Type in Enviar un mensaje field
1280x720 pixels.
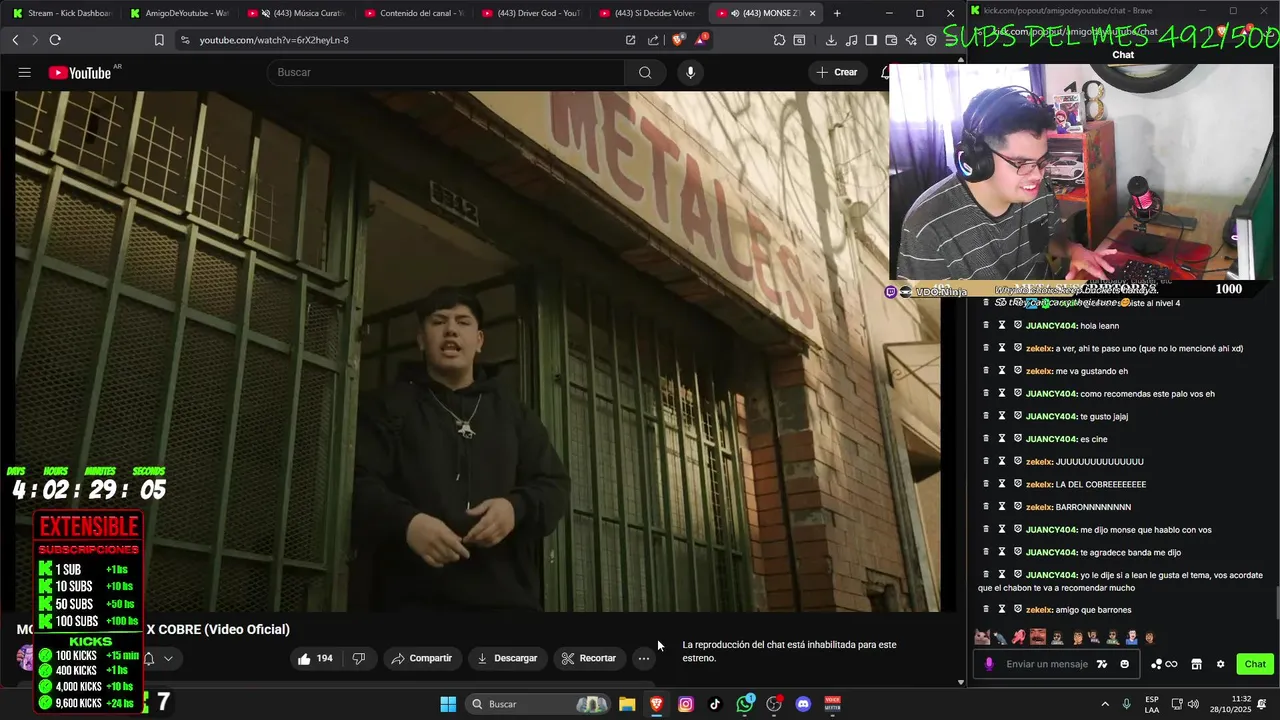coord(1047,664)
